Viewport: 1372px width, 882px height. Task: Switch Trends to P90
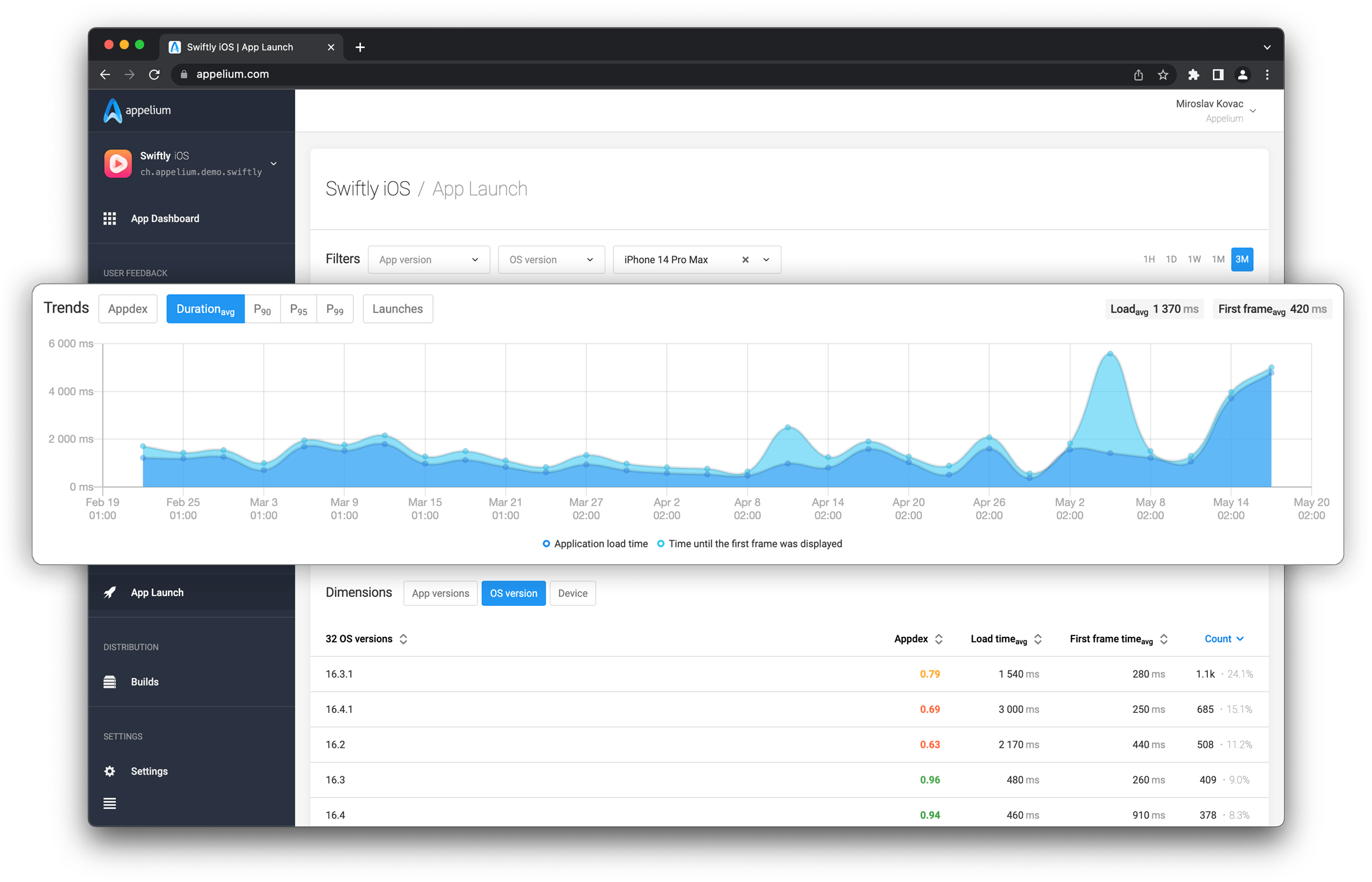pyautogui.click(x=262, y=309)
